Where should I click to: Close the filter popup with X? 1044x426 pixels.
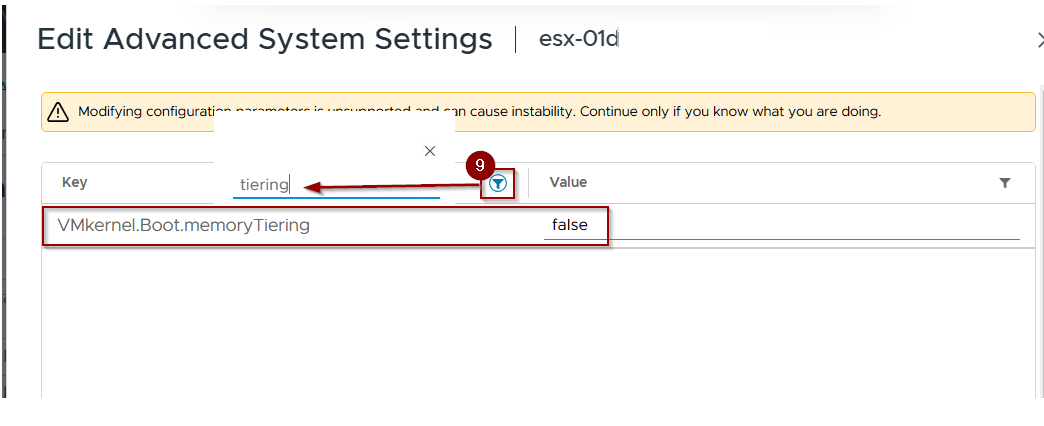[430, 151]
